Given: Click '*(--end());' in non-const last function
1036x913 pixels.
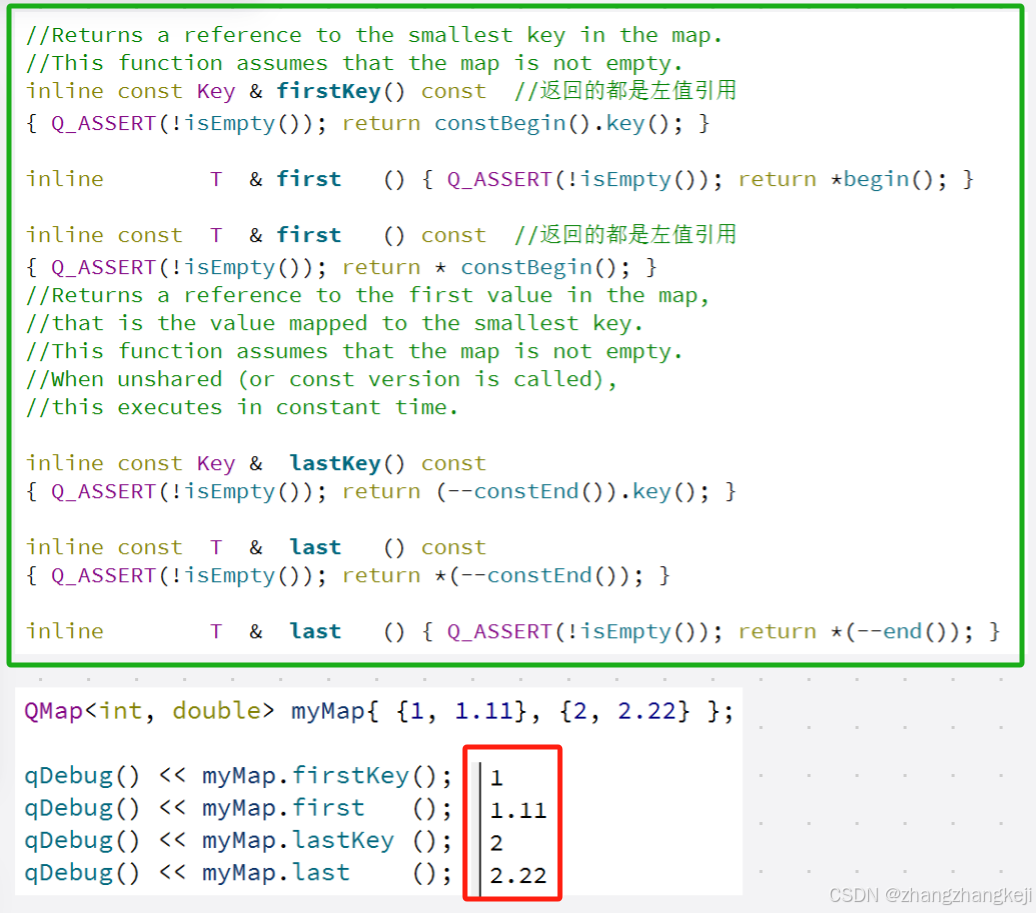Looking at the screenshot, I should coord(902,632).
